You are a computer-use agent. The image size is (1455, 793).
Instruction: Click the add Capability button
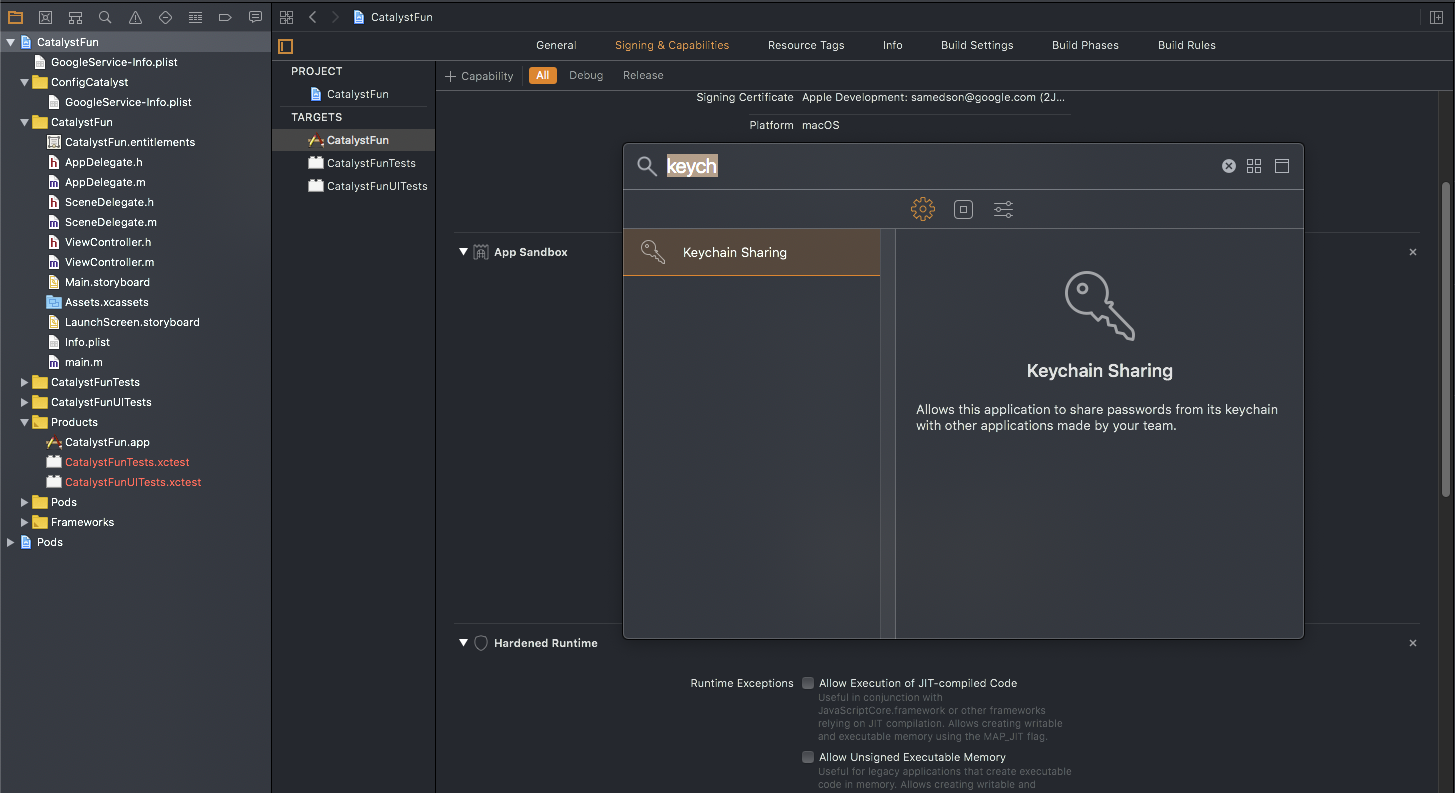(x=479, y=76)
